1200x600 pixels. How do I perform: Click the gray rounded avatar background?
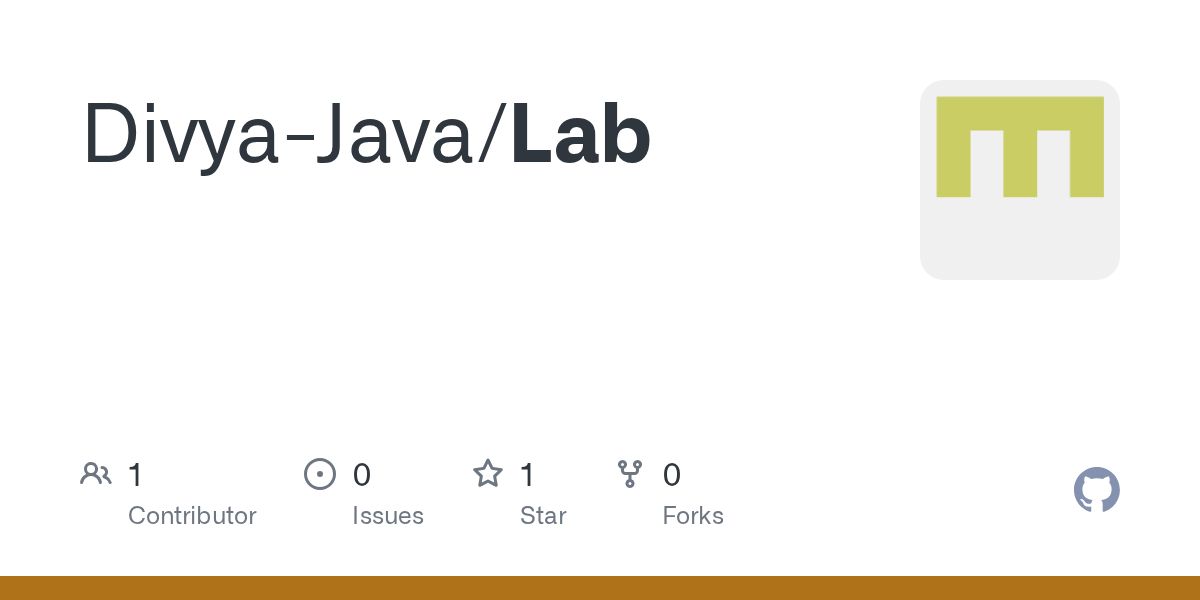(1020, 240)
